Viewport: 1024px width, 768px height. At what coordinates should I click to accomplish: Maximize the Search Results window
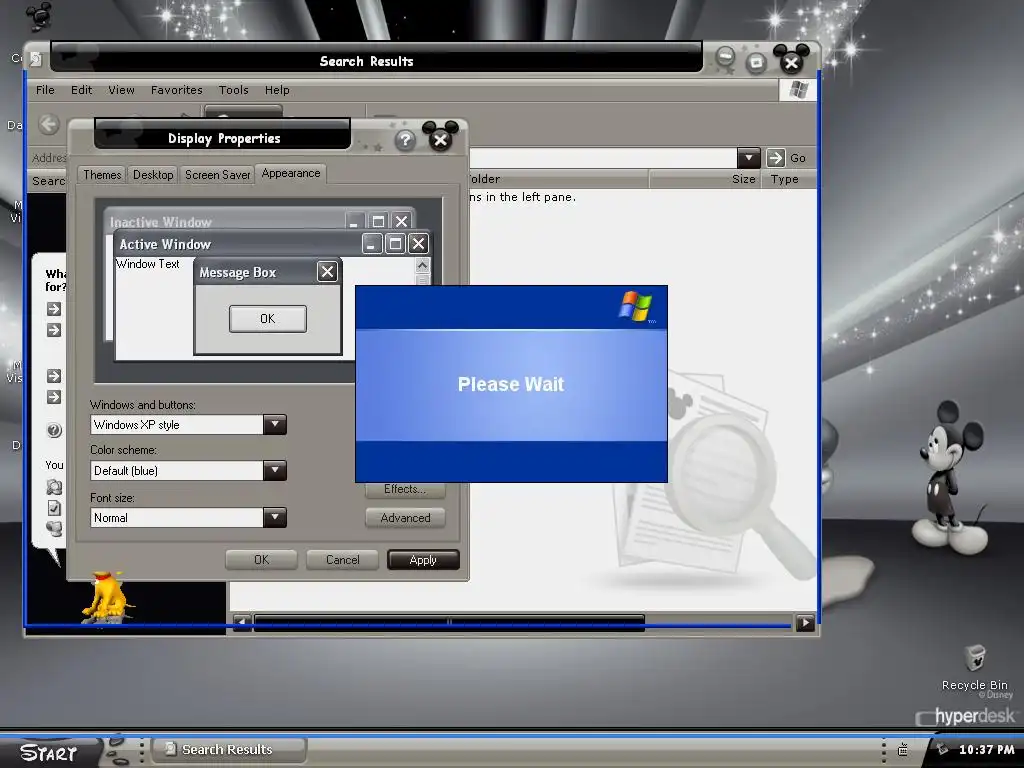pyautogui.click(x=756, y=63)
